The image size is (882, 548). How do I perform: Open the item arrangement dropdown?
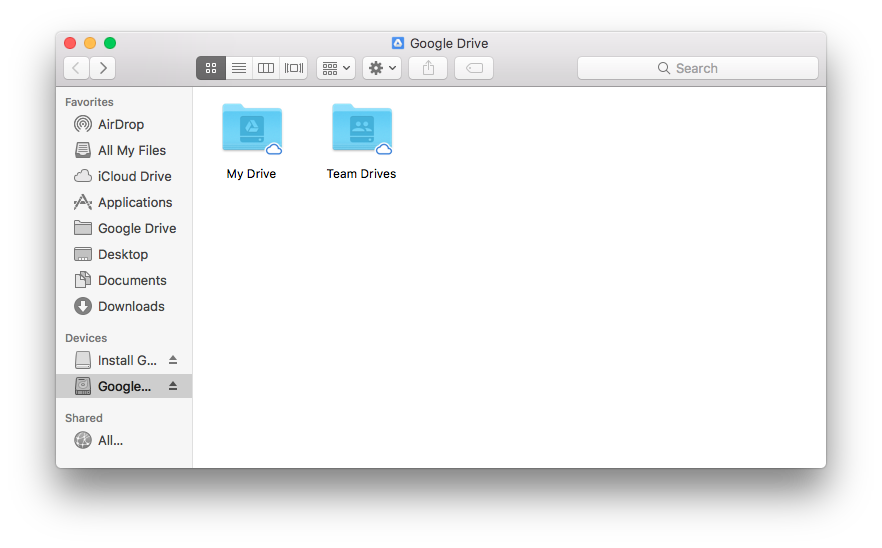pos(336,68)
